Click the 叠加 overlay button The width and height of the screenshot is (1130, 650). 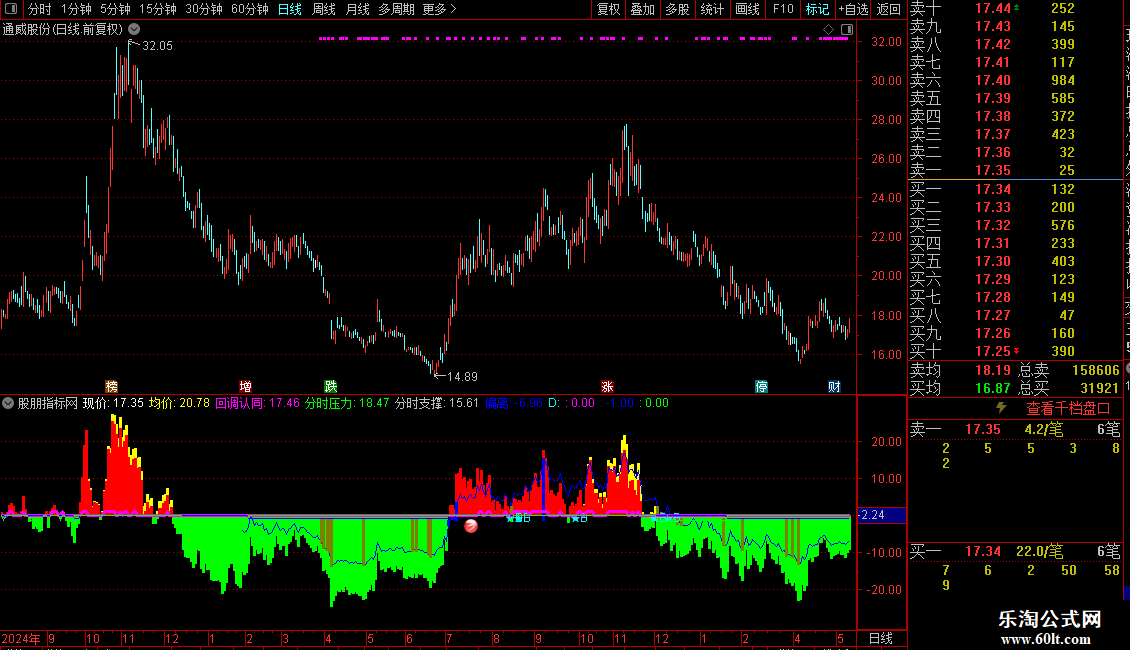coord(643,9)
